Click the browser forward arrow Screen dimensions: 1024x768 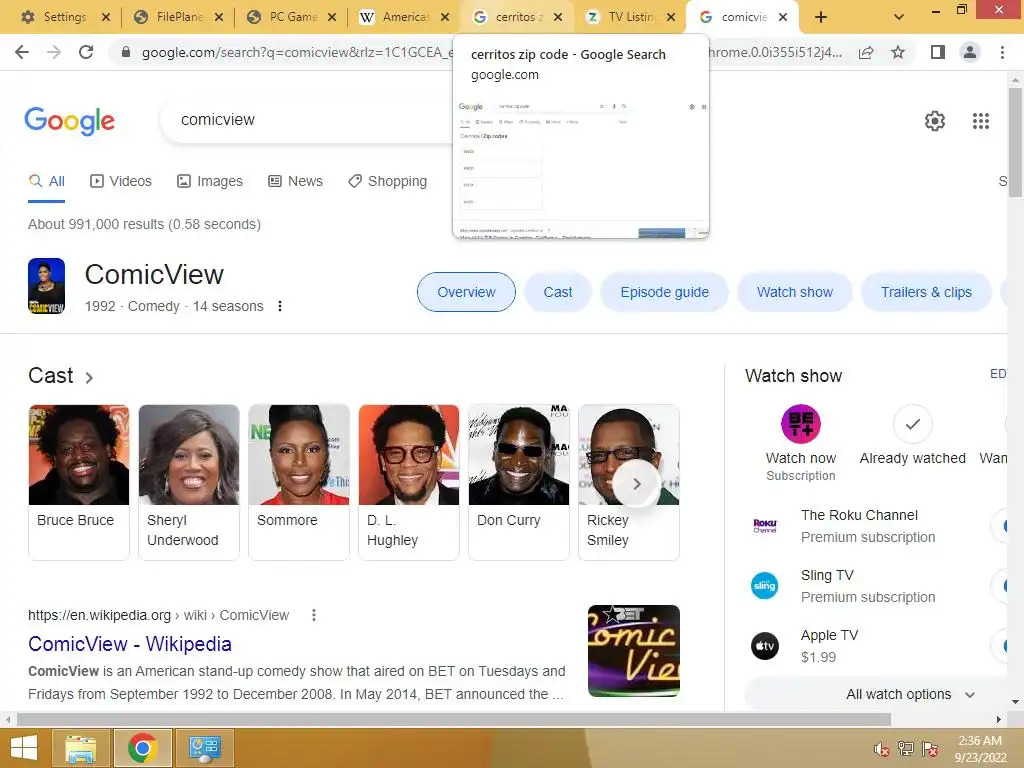click(54, 52)
